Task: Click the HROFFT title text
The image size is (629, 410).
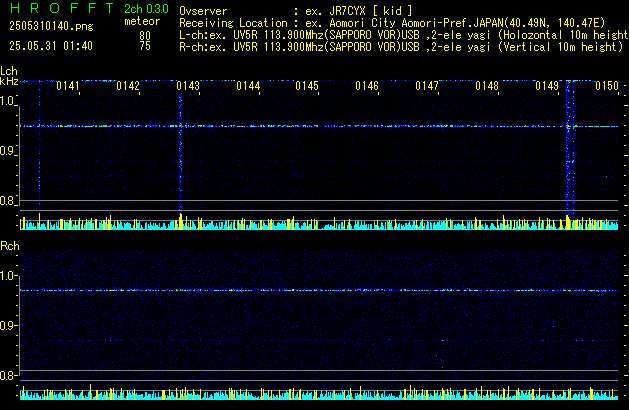Action: 62,8
